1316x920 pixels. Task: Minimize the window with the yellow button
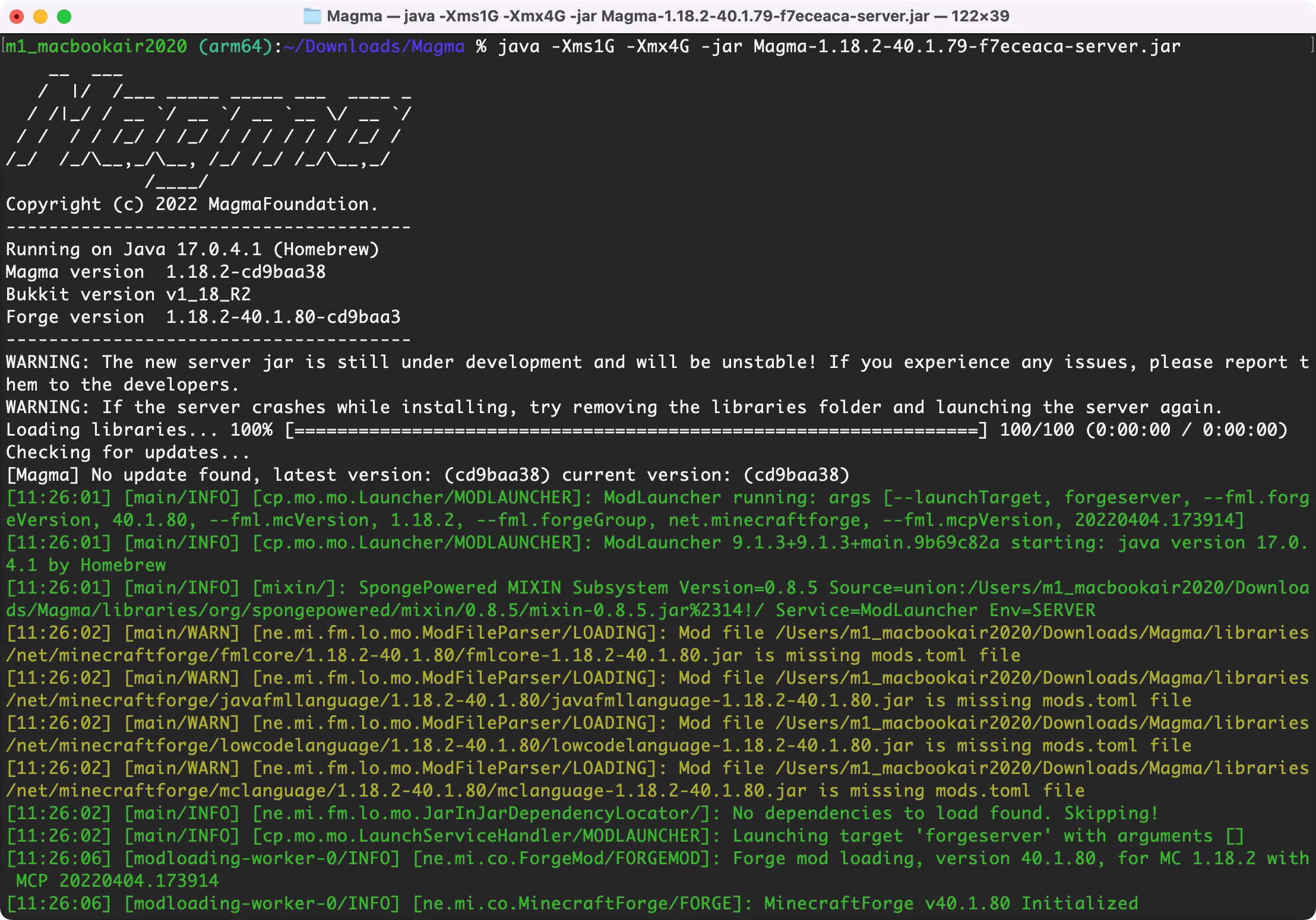(40, 17)
